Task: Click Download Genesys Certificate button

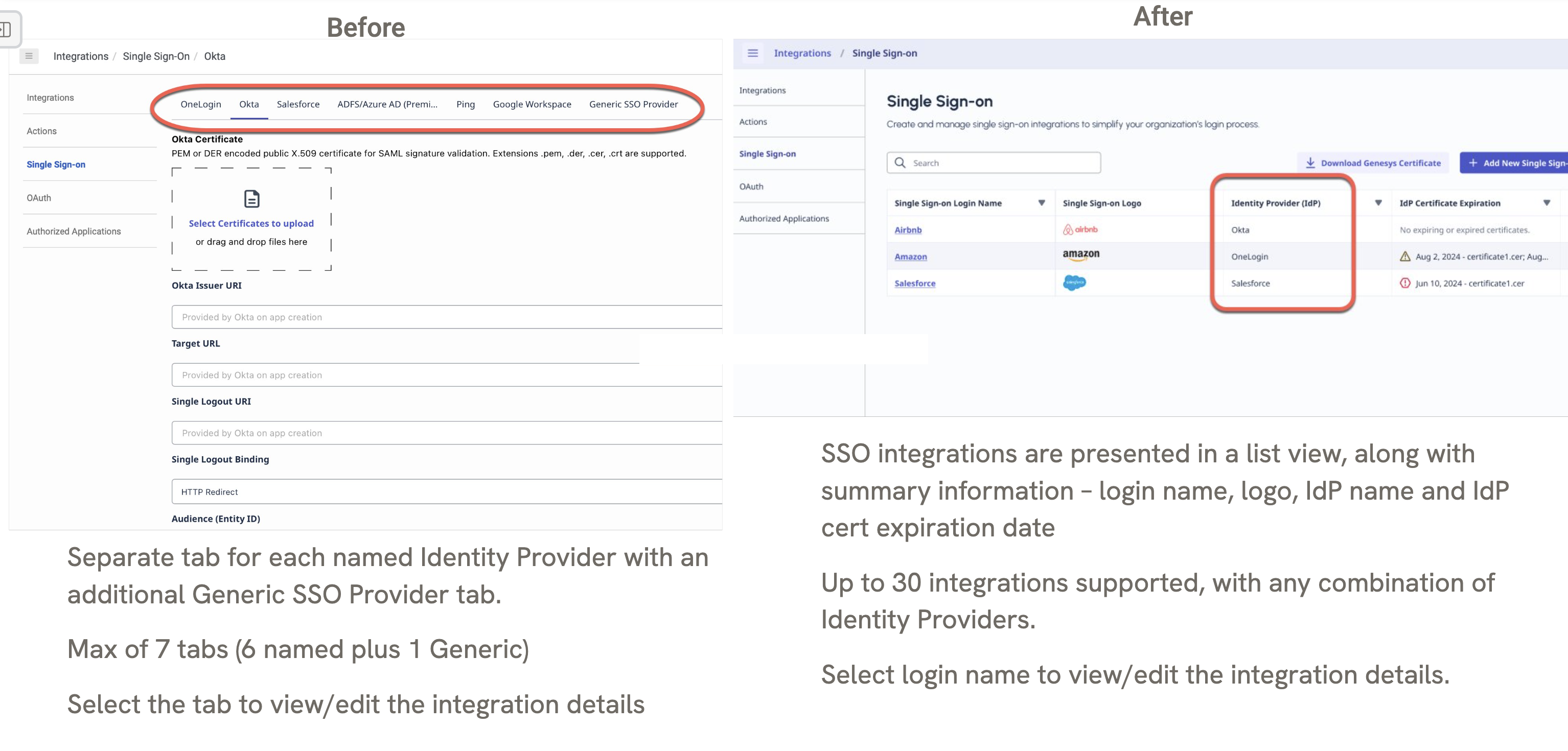Action: coord(1373,162)
